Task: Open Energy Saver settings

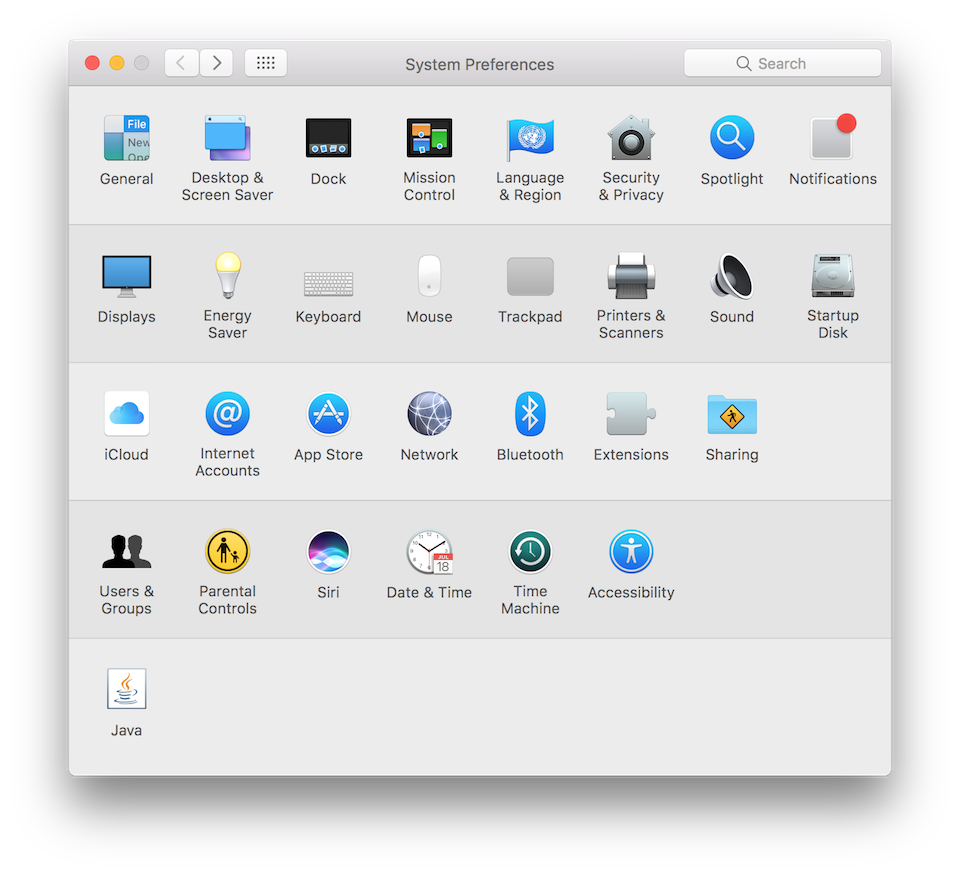Action: pos(227,277)
